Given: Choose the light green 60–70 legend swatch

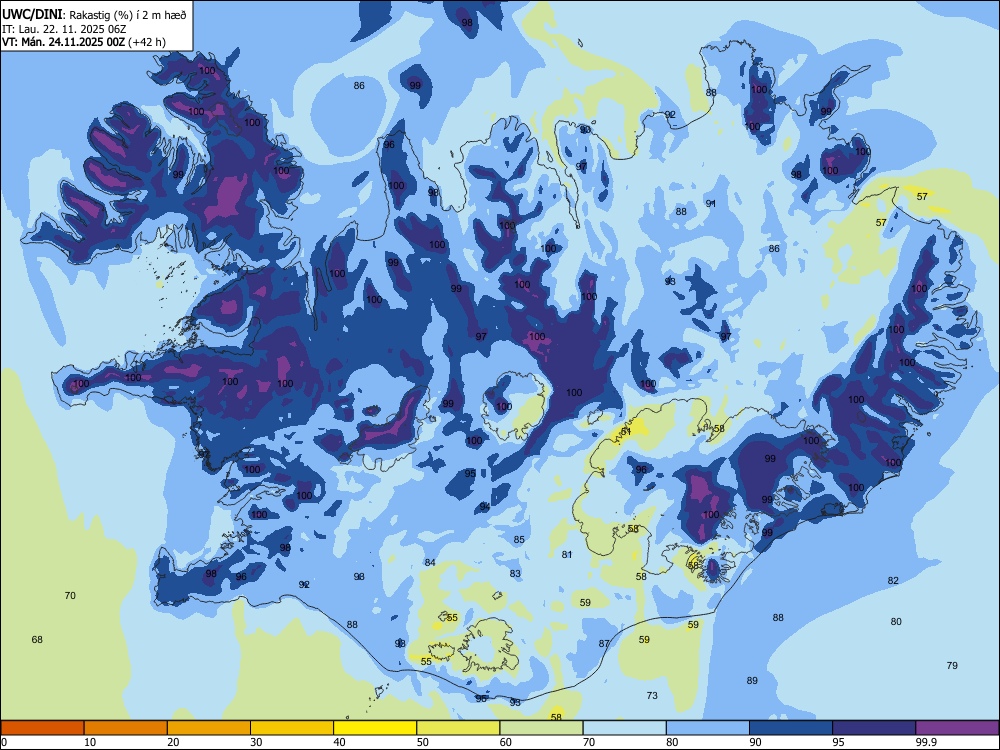Looking at the screenshot, I should pyautogui.click(x=541, y=728).
